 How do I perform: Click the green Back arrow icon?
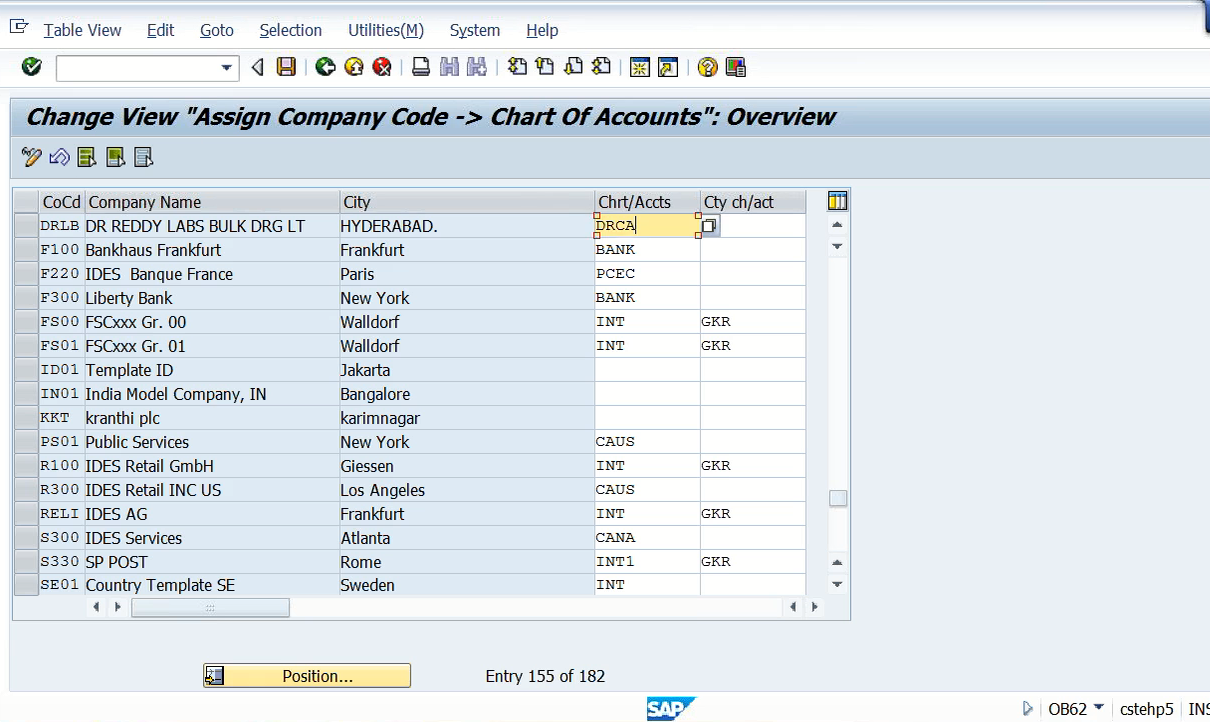coord(325,67)
